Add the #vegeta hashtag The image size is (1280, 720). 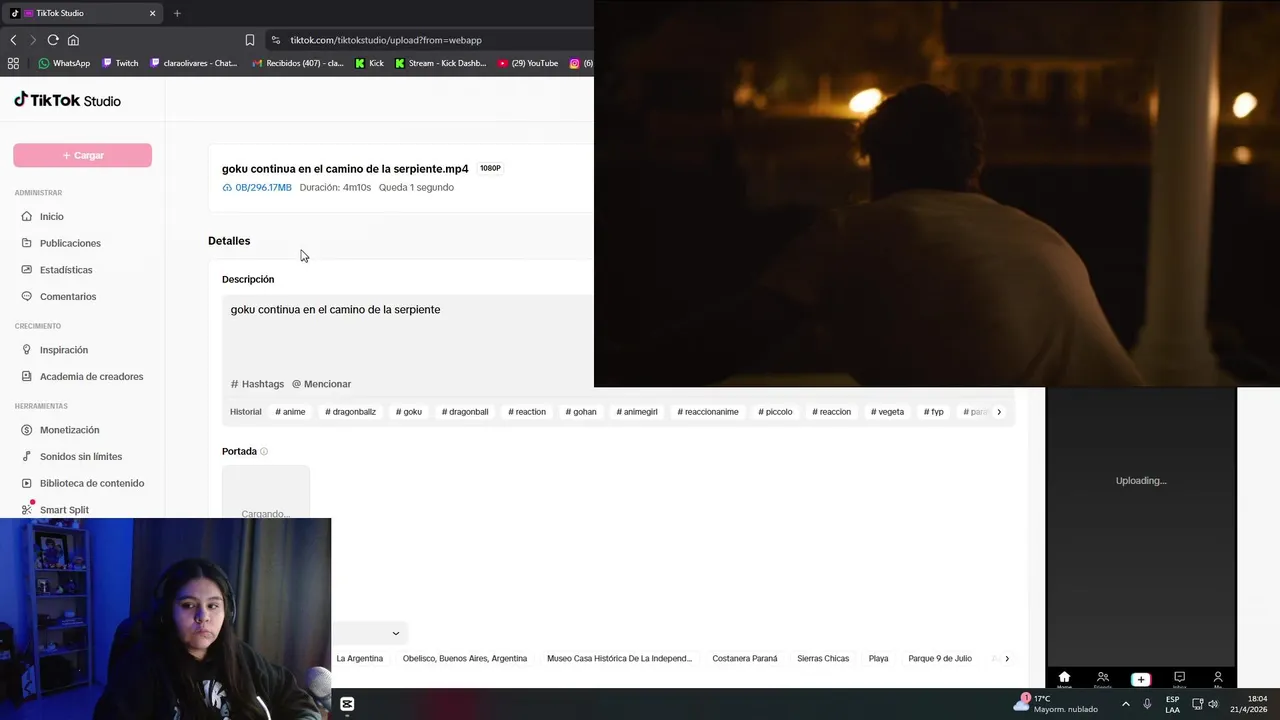pos(887,412)
